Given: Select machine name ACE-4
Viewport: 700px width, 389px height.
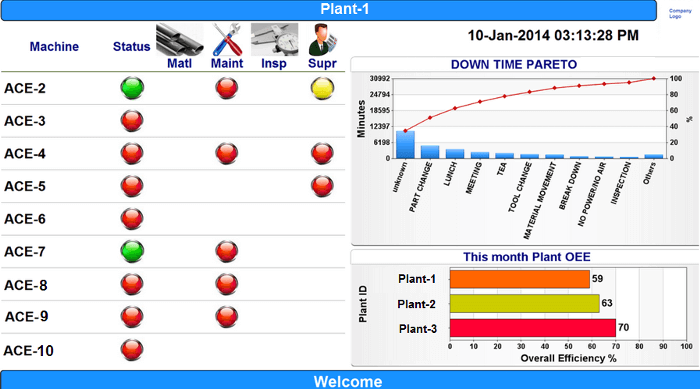Looking at the screenshot, I should 25,154.
